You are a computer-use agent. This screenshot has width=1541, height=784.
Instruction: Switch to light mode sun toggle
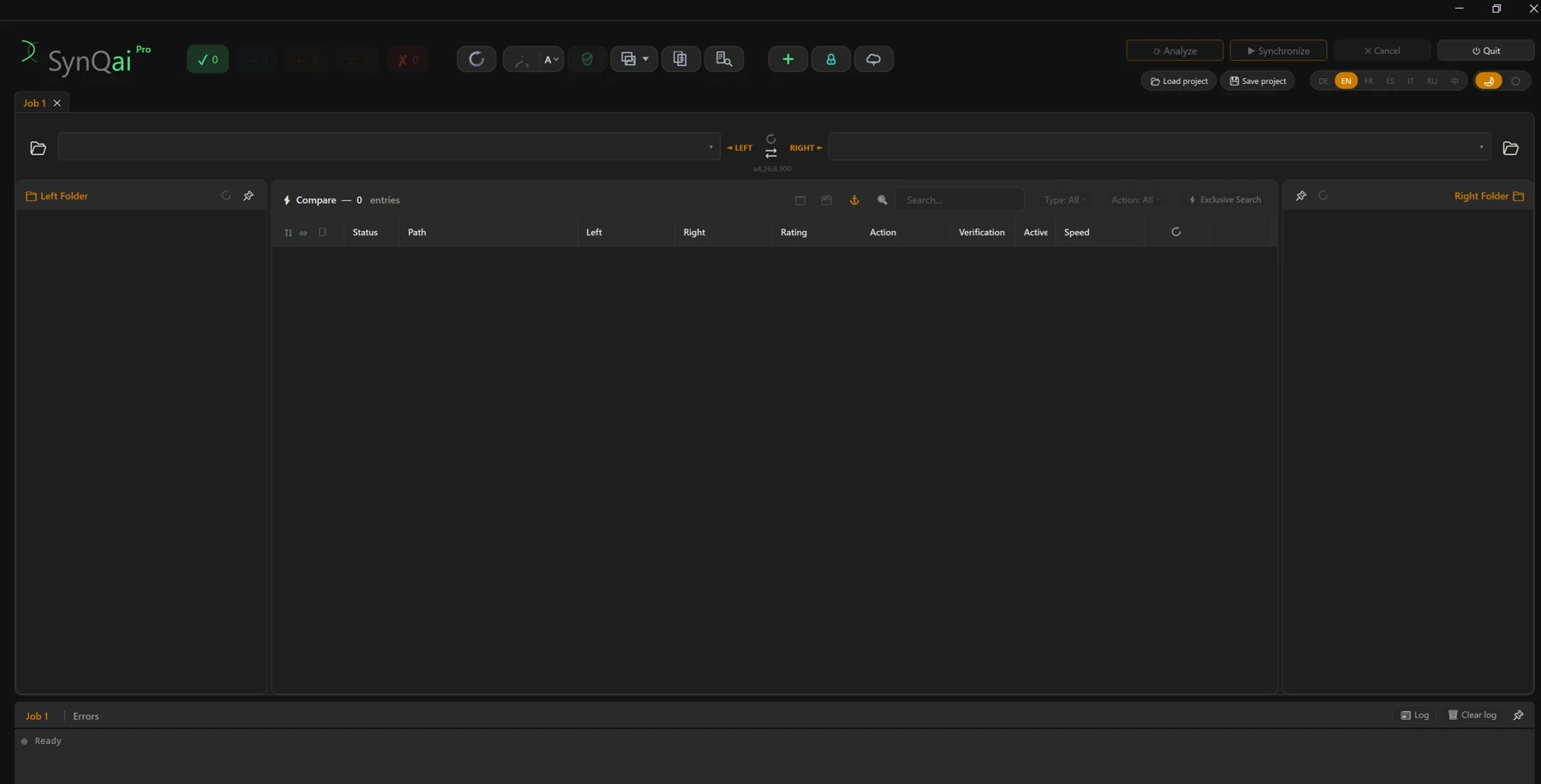1515,80
